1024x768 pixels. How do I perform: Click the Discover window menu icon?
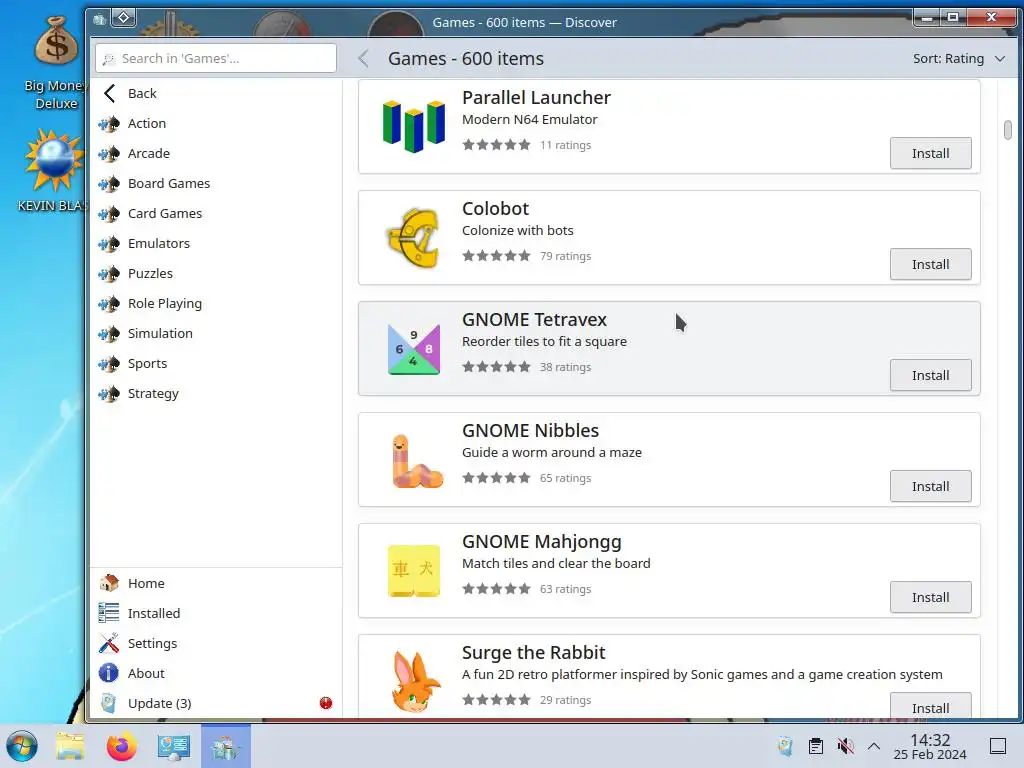[99, 19]
